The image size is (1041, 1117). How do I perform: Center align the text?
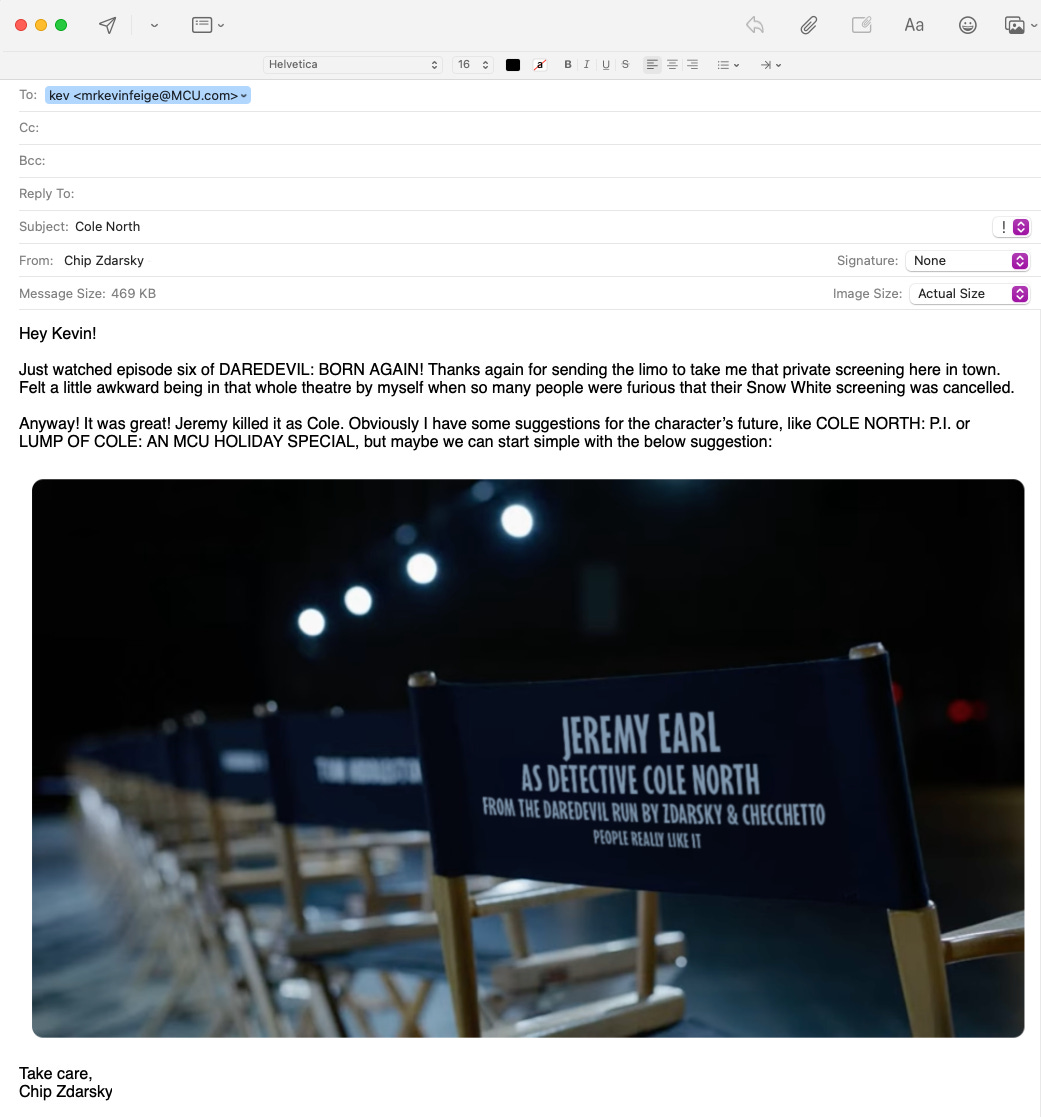coord(672,65)
